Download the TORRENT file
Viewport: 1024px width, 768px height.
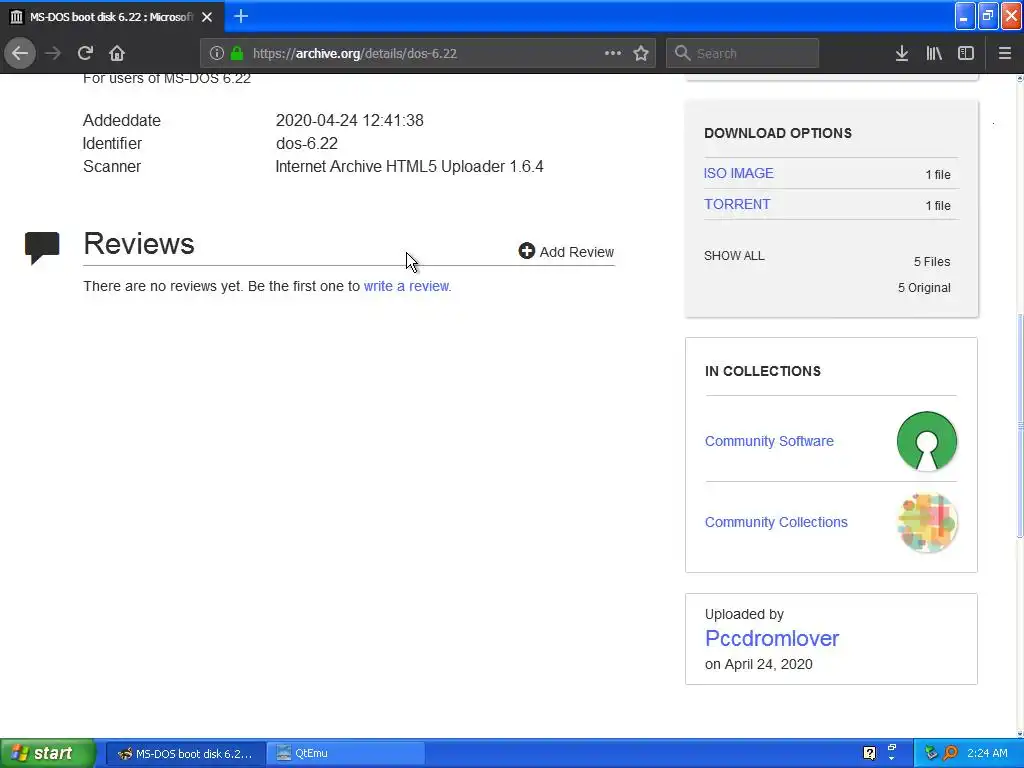pyautogui.click(x=737, y=204)
